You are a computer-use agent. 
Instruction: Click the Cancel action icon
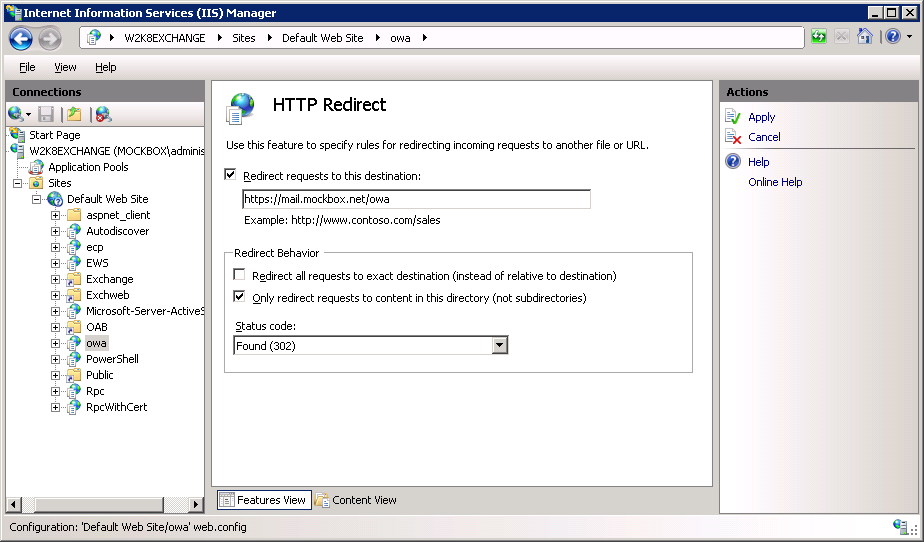click(733, 137)
